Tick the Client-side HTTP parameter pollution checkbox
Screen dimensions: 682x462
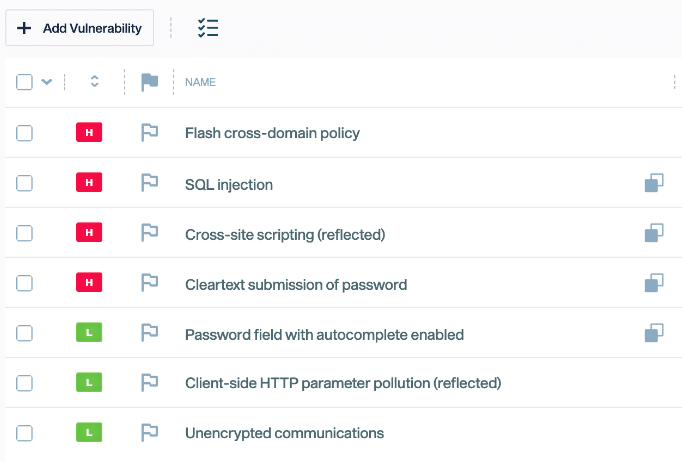point(25,383)
